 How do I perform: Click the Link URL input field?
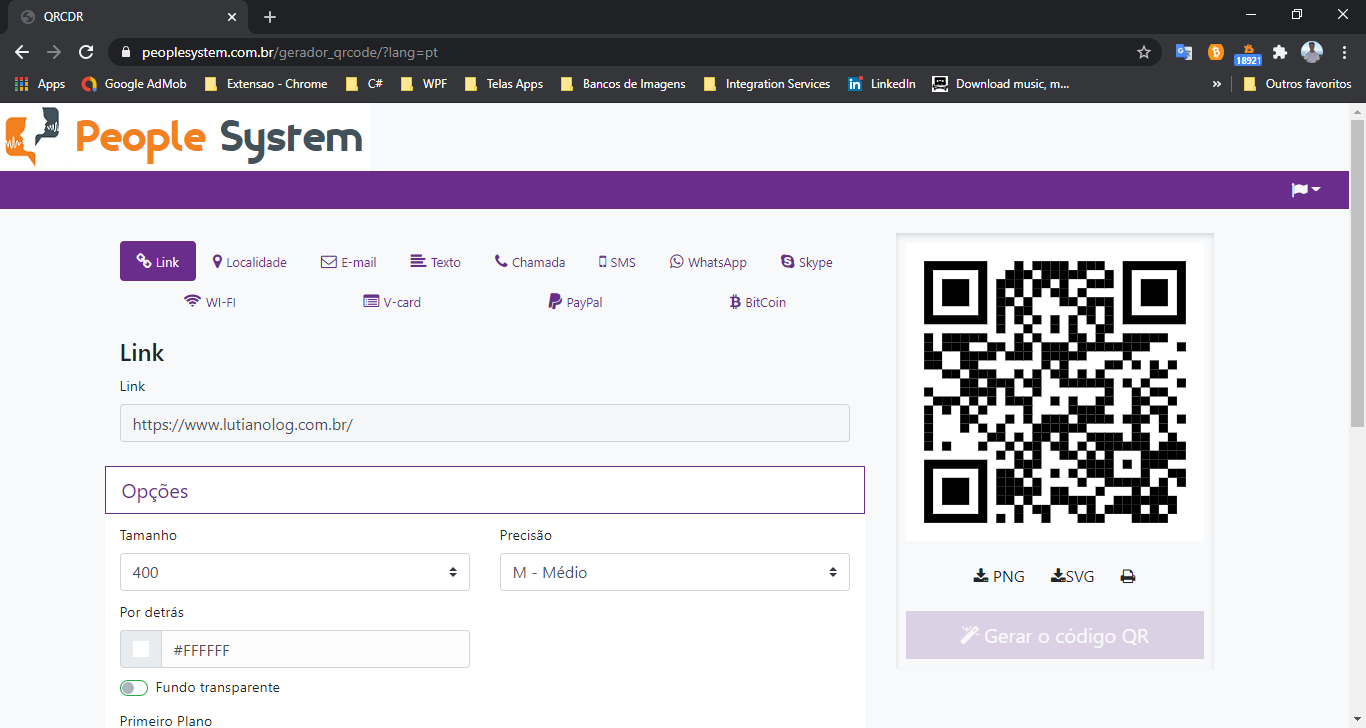(484, 424)
